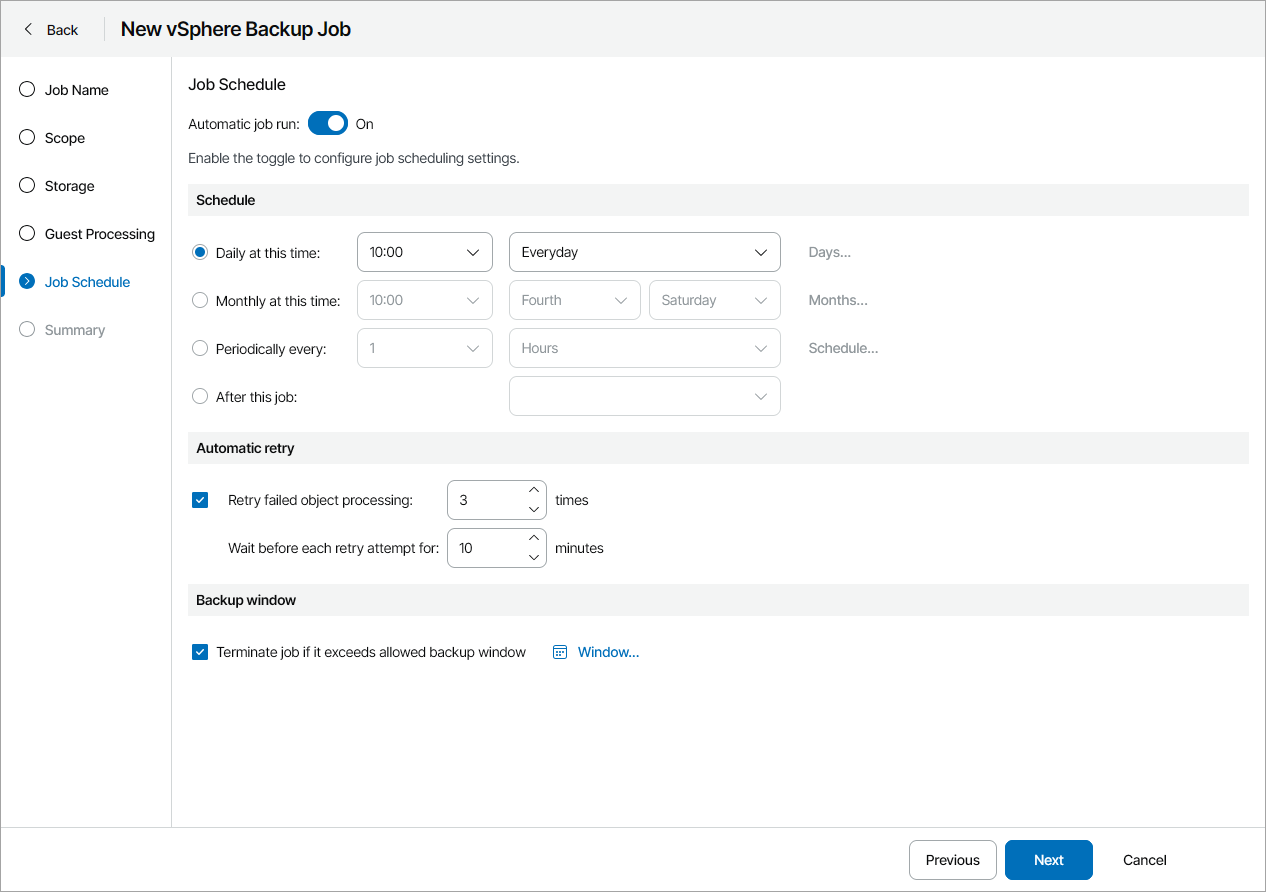Viewport: 1266px width, 892px height.
Task: Click the calendar icon beside Window link
Action: [560, 652]
